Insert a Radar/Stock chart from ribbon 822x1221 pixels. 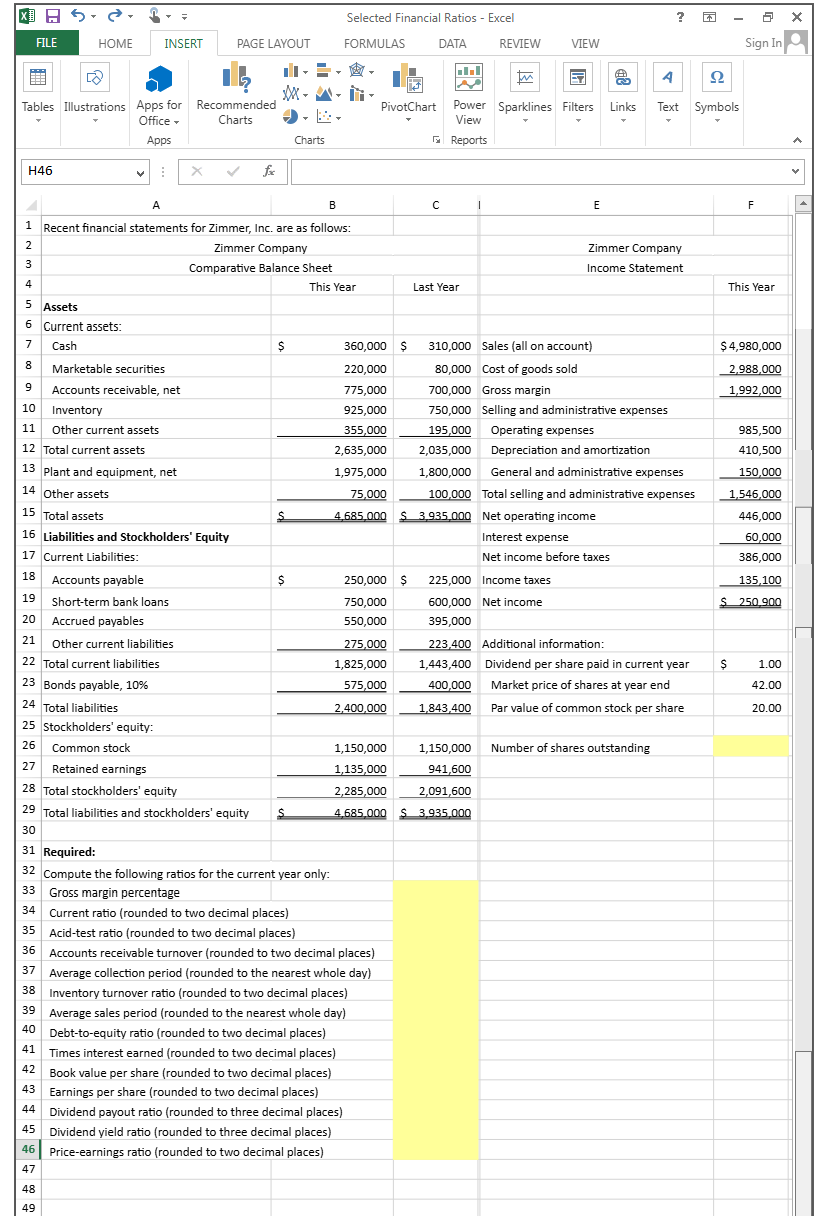coord(358,72)
